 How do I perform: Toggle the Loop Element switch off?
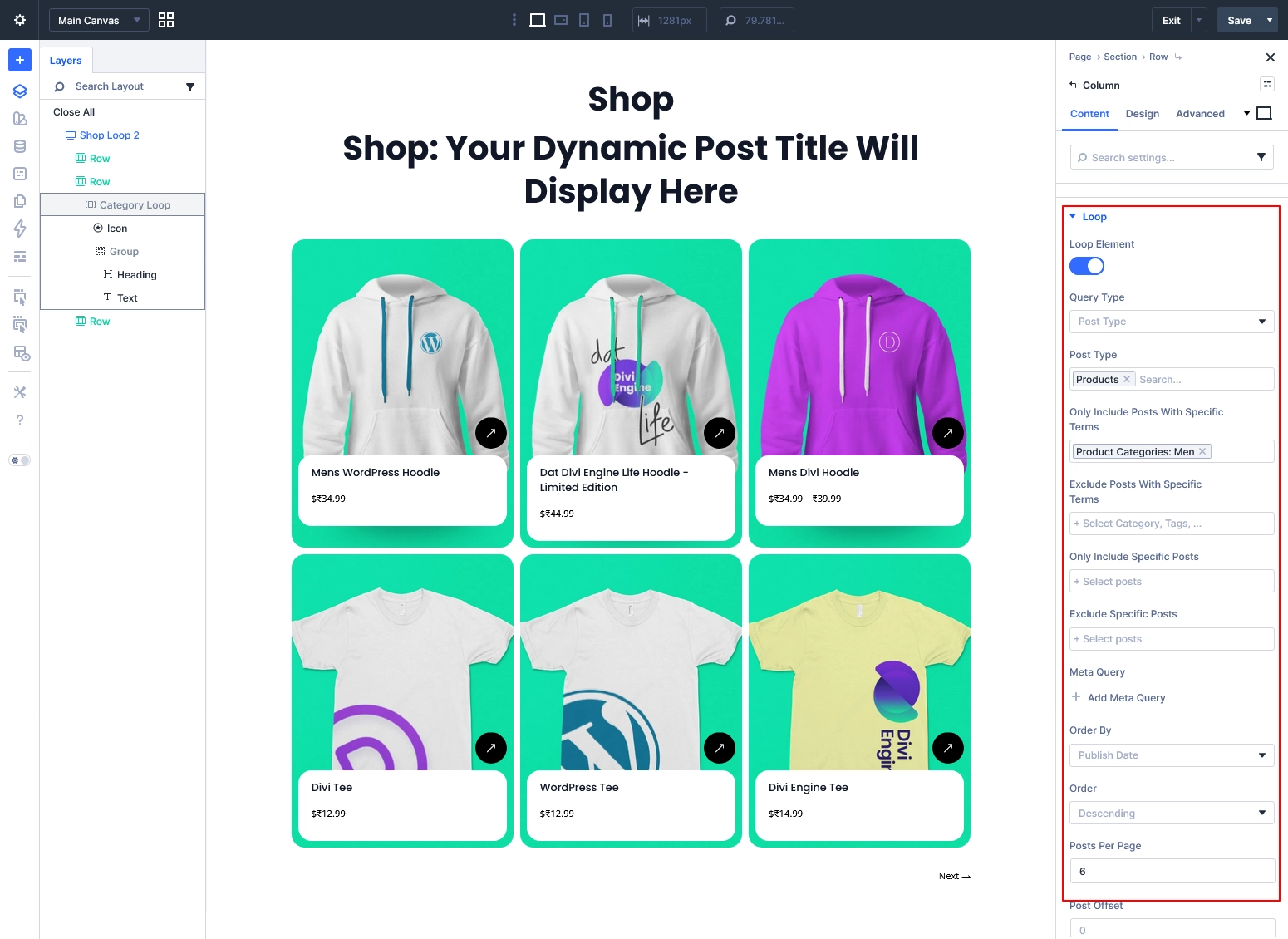1087,266
